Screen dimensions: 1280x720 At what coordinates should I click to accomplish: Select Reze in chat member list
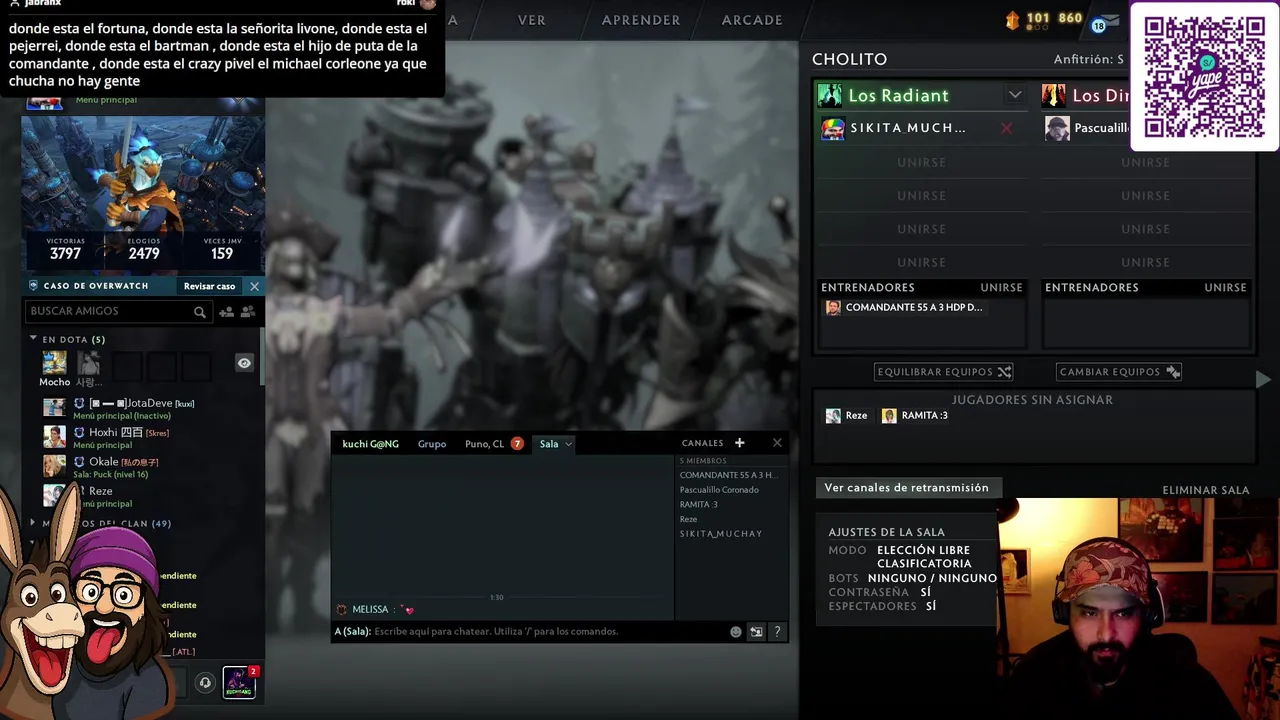click(x=688, y=519)
